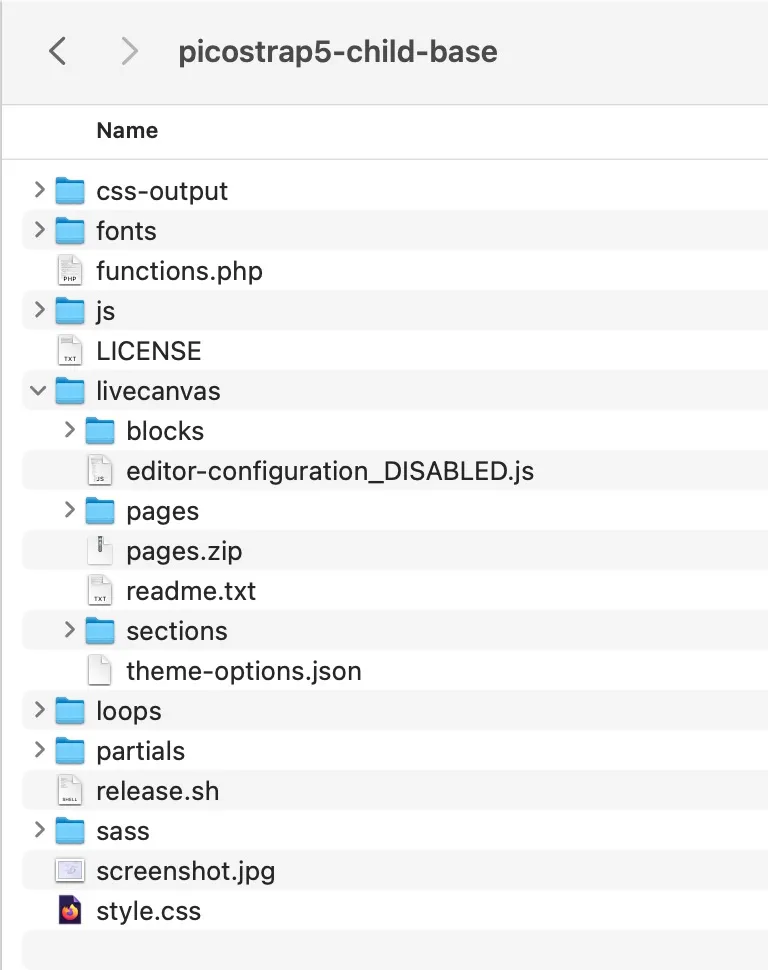Screen dimensions: 768x970
Task: Expand the blocks subfolder
Action: click(69, 431)
